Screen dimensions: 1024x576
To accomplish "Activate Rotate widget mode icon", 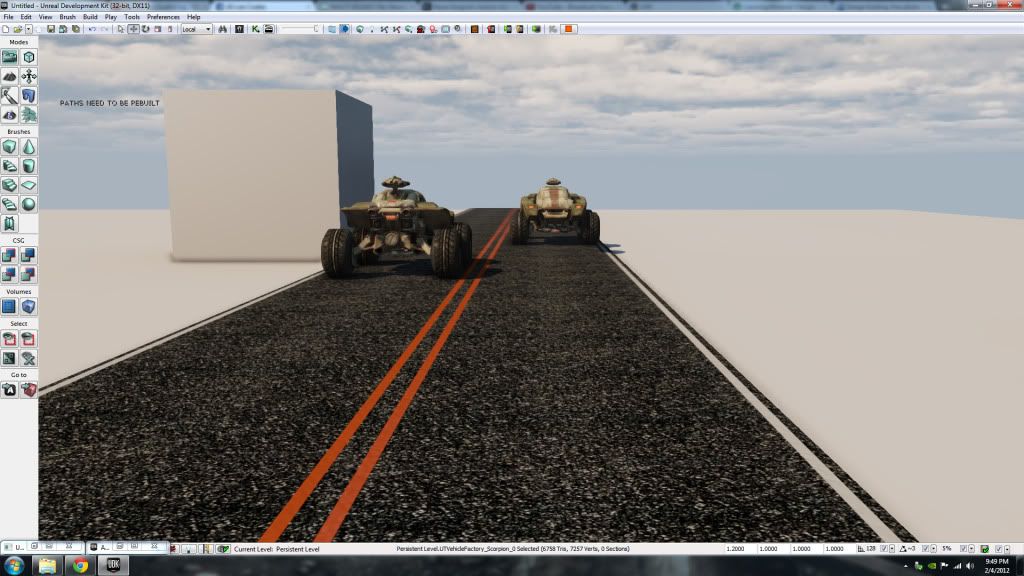I will click(146, 29).
